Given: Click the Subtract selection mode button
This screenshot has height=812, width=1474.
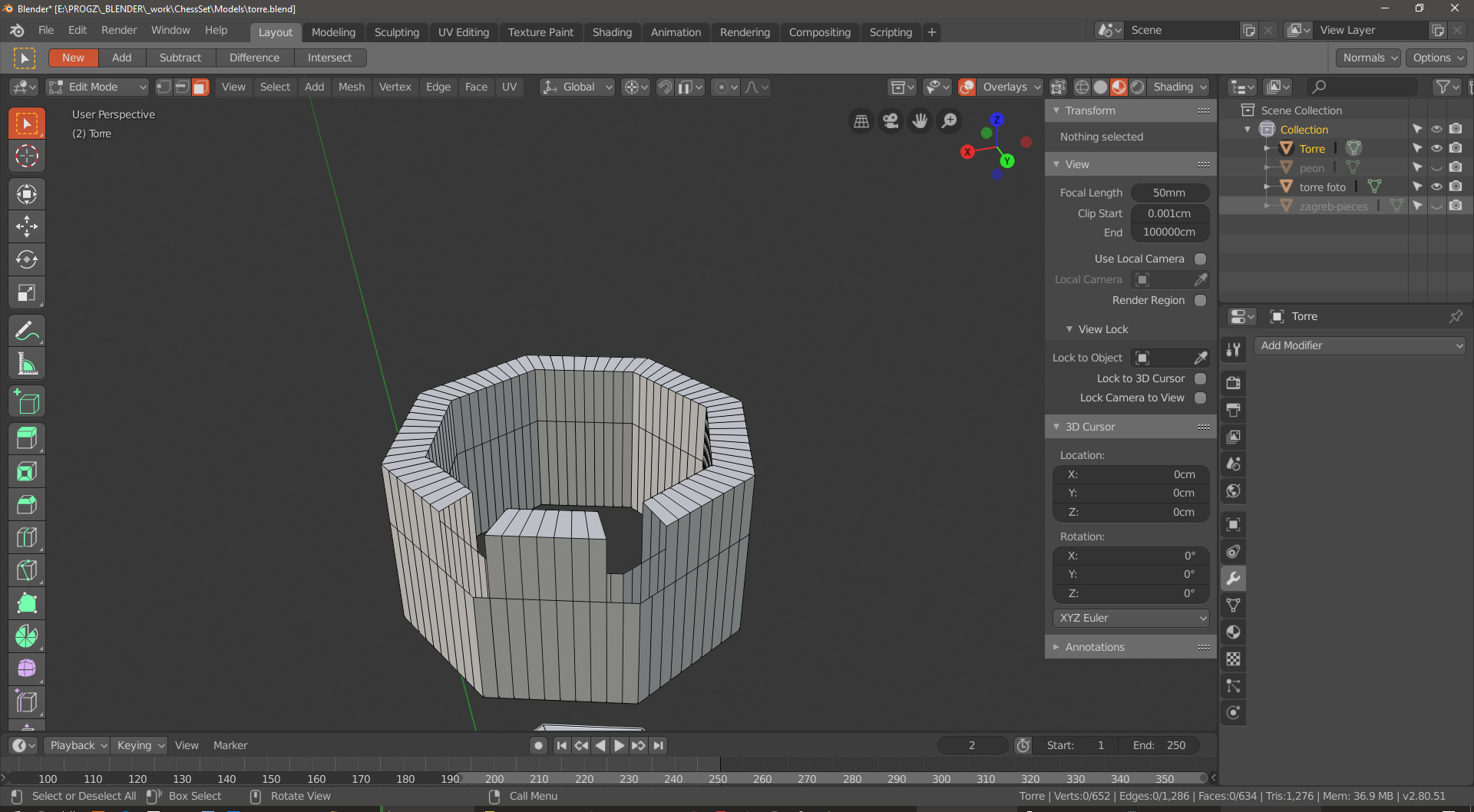Looking at the screenshot, I should [x=180, y=58].
